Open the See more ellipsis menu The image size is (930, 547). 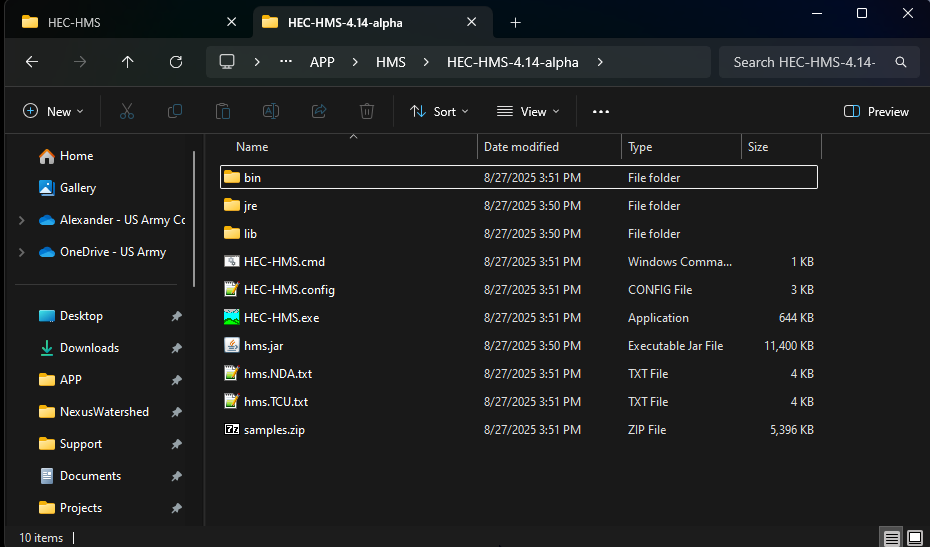pyautogui.click(x=601, y=111)
